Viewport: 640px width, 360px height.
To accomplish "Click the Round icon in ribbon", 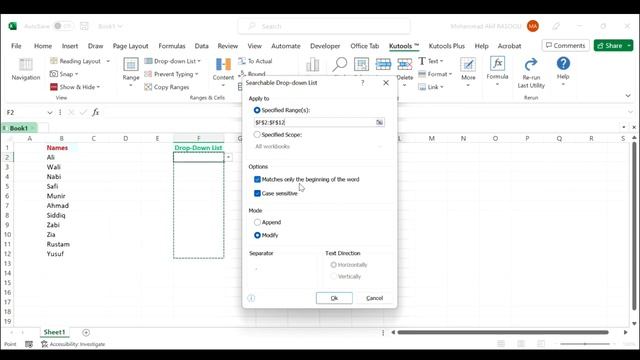I will pyautogui.click(x=242, y=74).
